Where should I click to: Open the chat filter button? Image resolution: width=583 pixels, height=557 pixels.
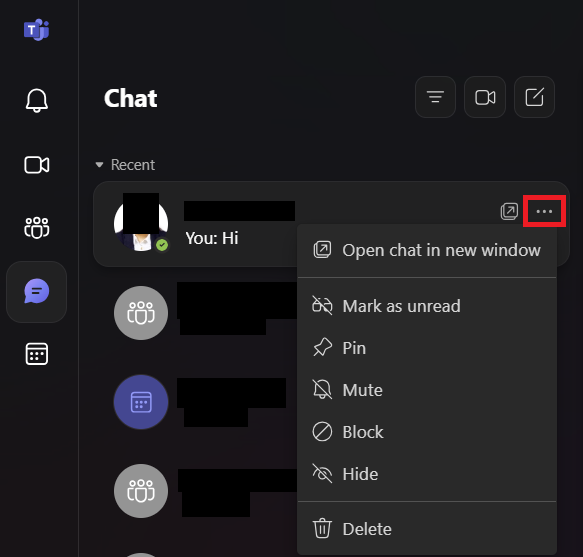tap(435, 97)
